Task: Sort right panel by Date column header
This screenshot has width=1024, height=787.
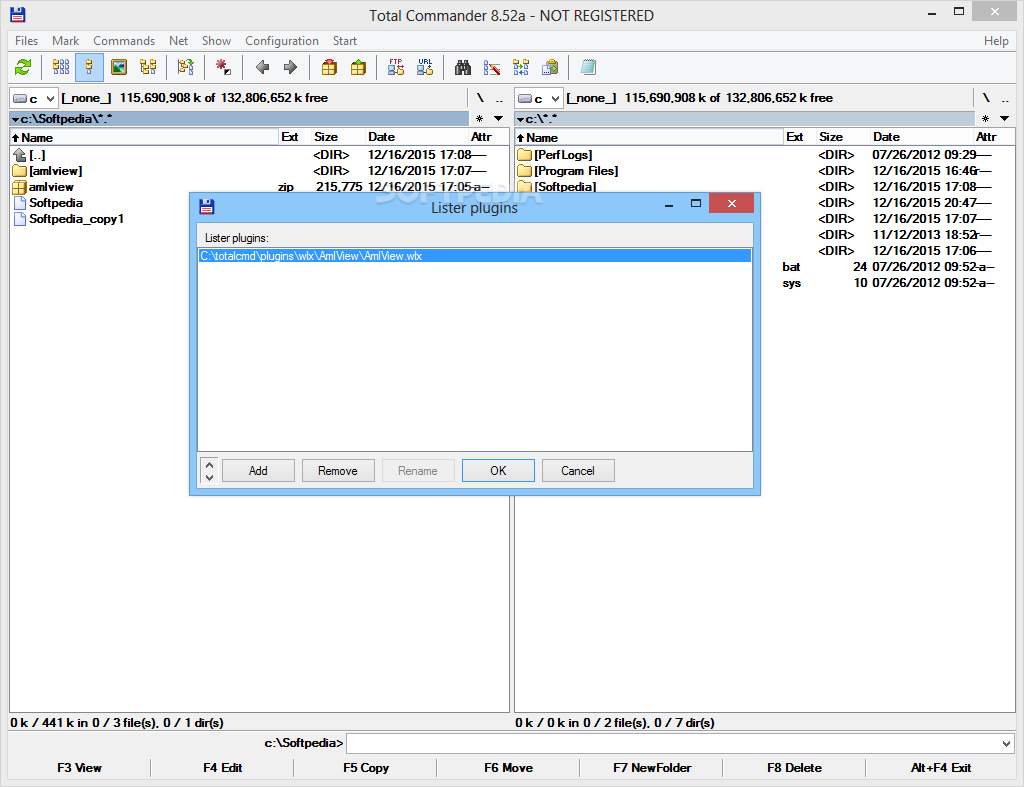Action: [921, 137]
